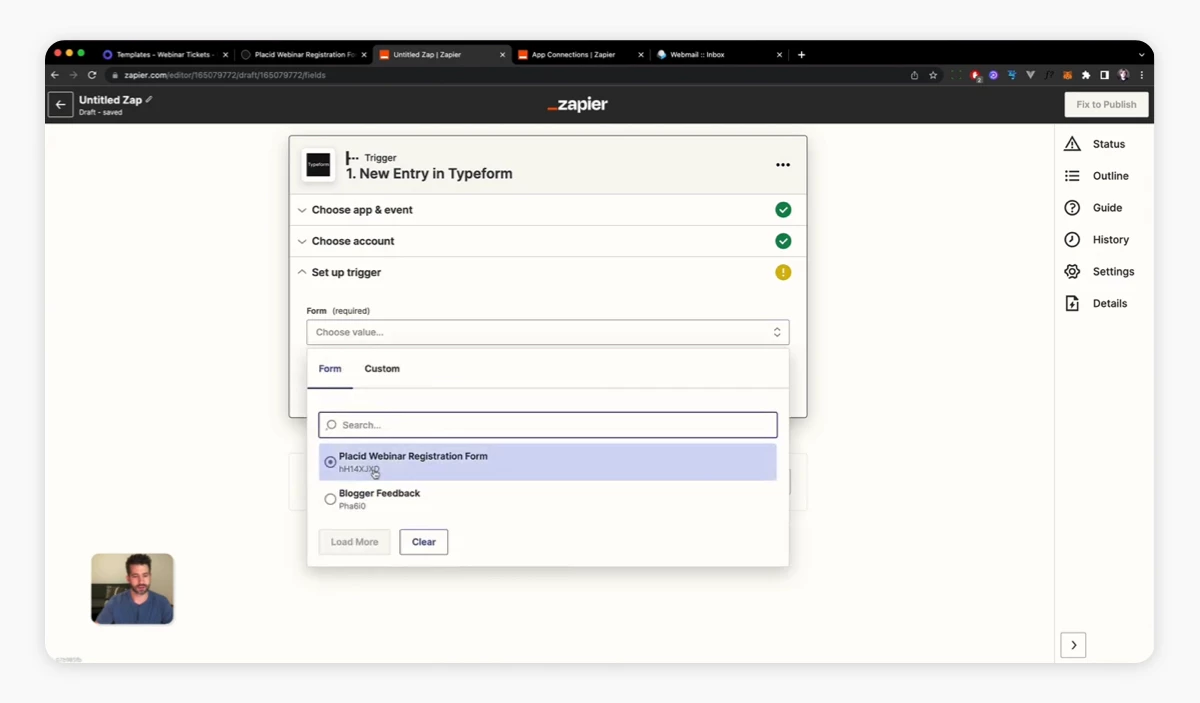Expand the Choose account section
This screenshot has width=1200, height=703.
548,241
